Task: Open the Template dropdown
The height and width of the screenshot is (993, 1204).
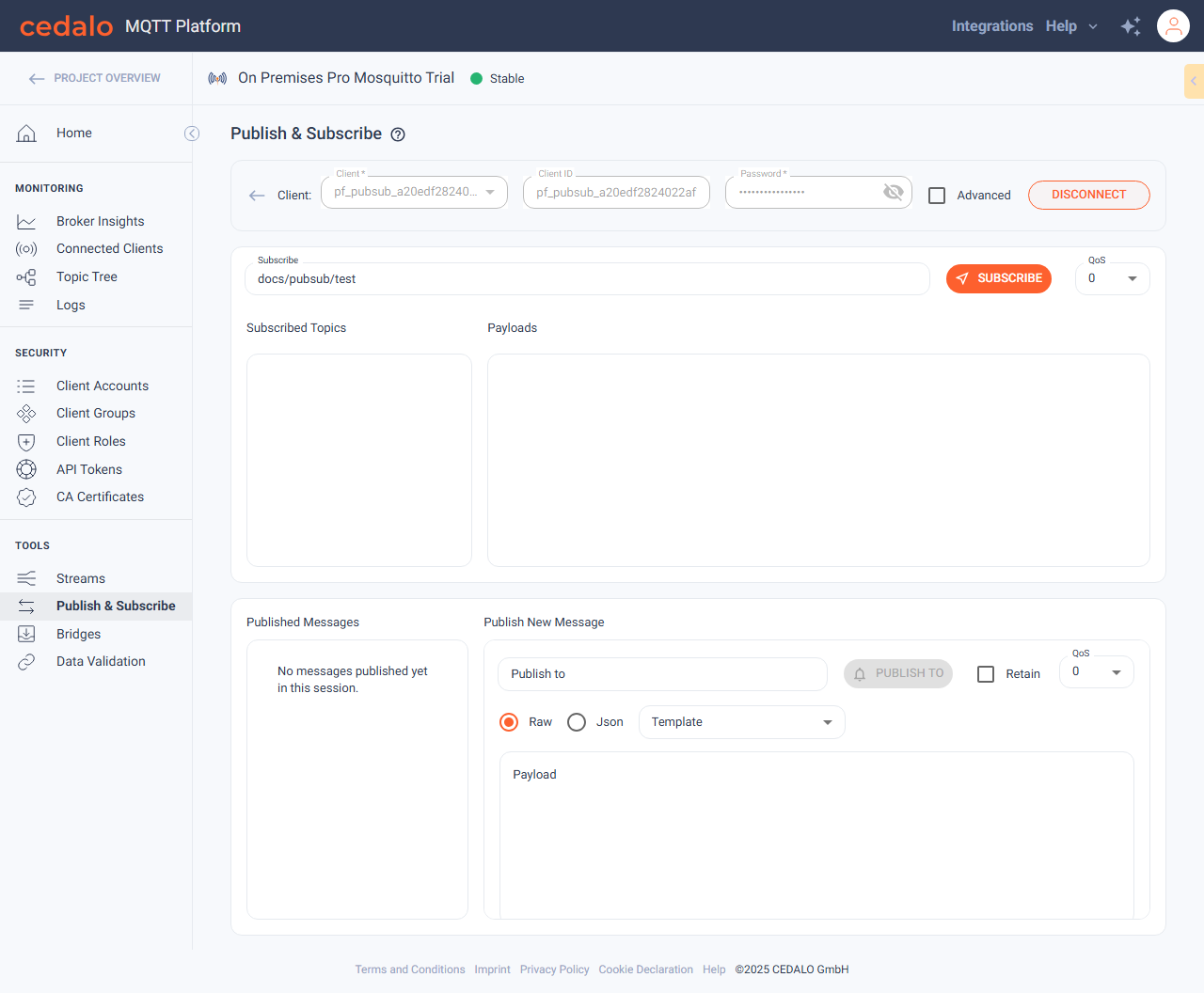Action: [742, 722]
